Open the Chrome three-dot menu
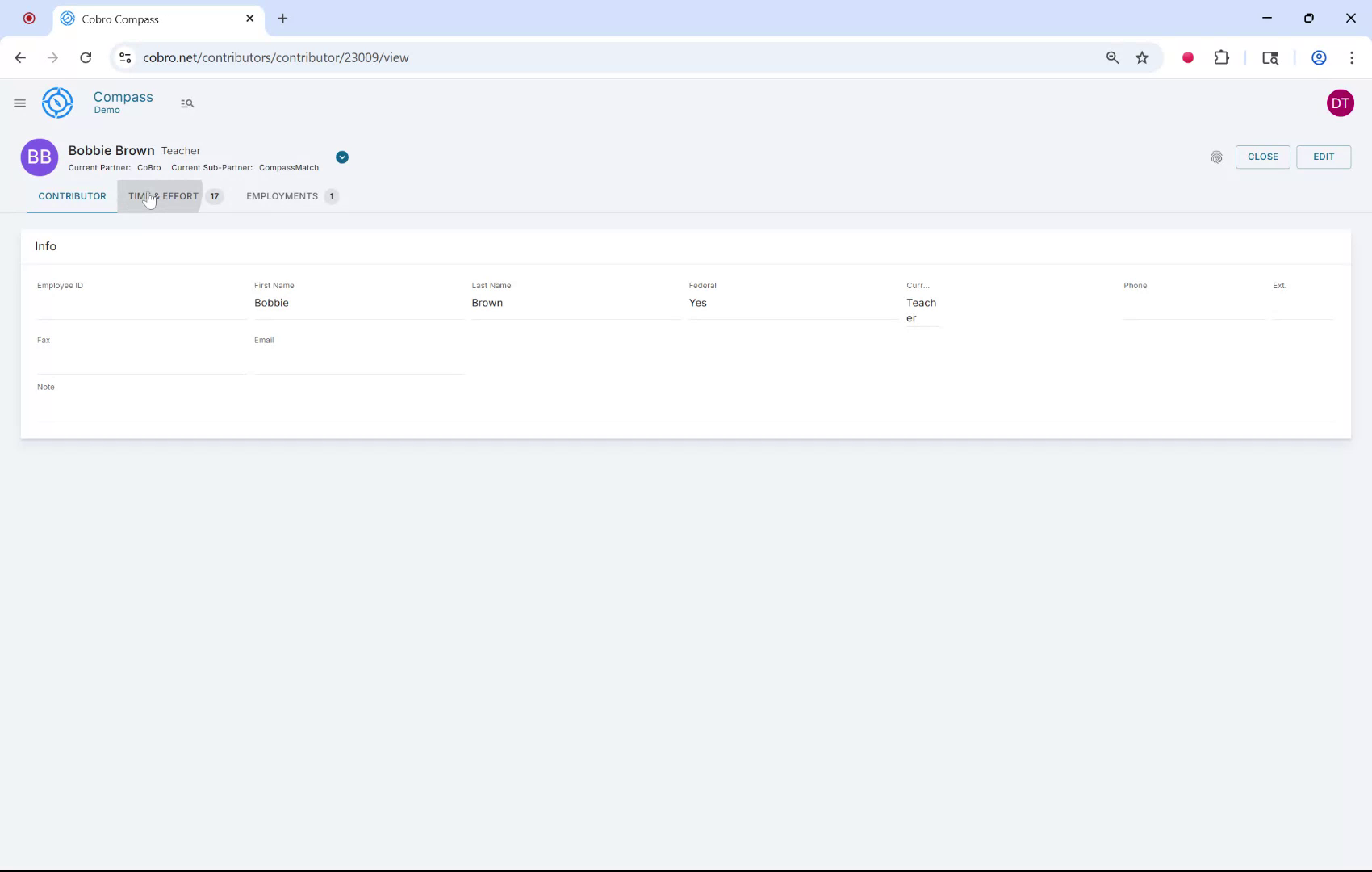 pyautogui.click(x=1353, y=57)
